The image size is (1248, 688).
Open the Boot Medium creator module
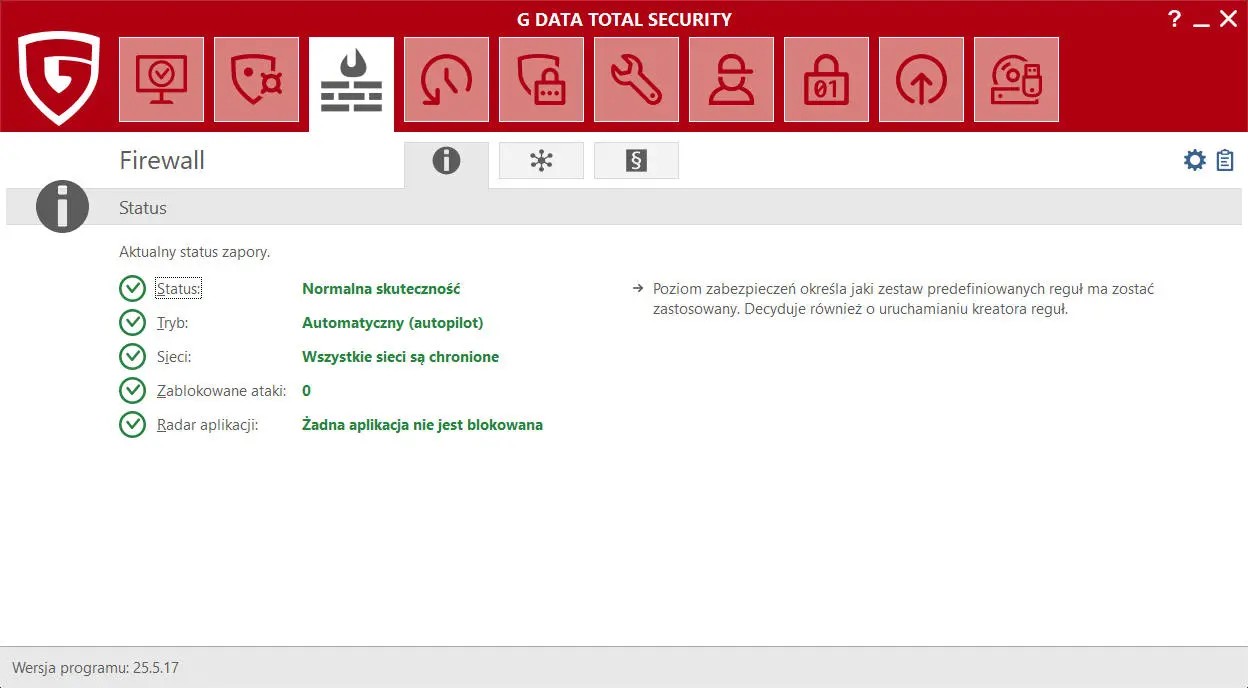(x=1016, y=79)
